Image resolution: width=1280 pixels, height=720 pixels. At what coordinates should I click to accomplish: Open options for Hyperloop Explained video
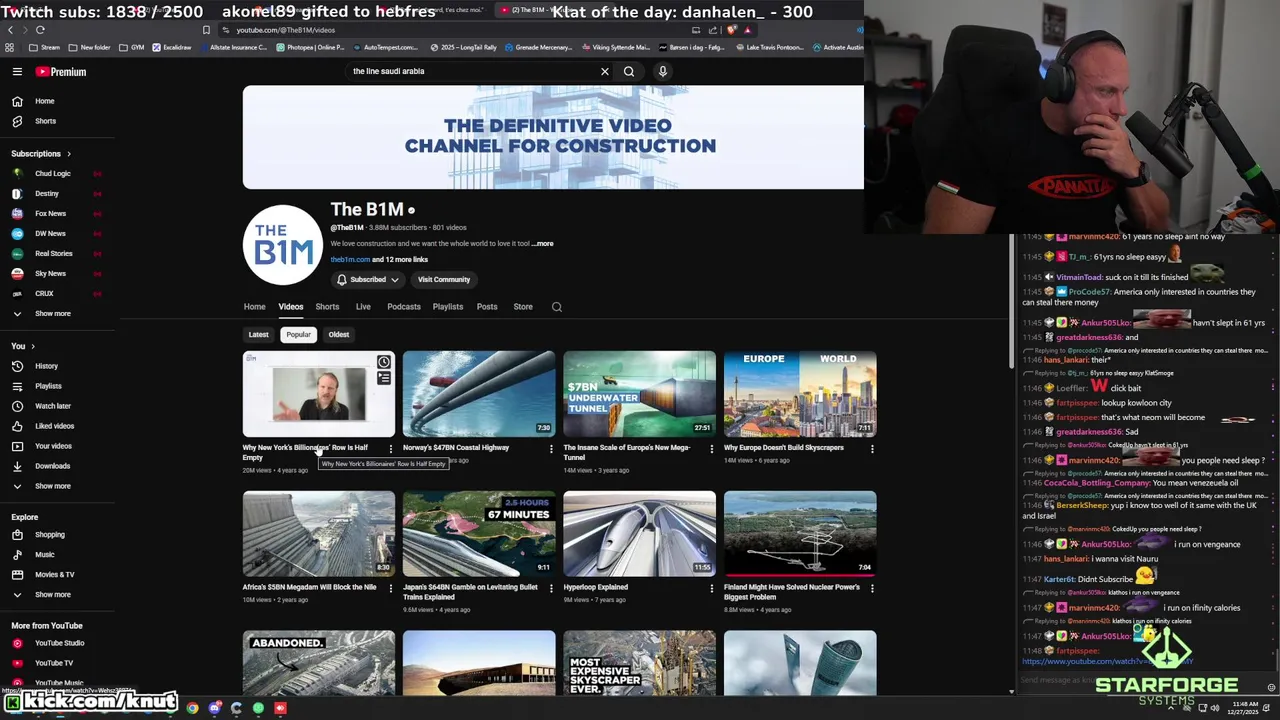pyautogui.click(x=712, y=589)
